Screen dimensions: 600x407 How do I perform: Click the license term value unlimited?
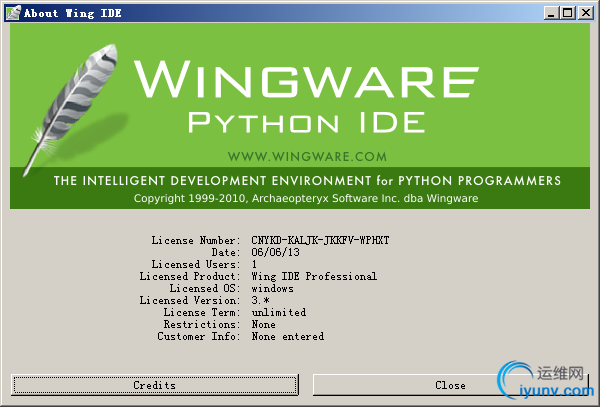(279, 312)
